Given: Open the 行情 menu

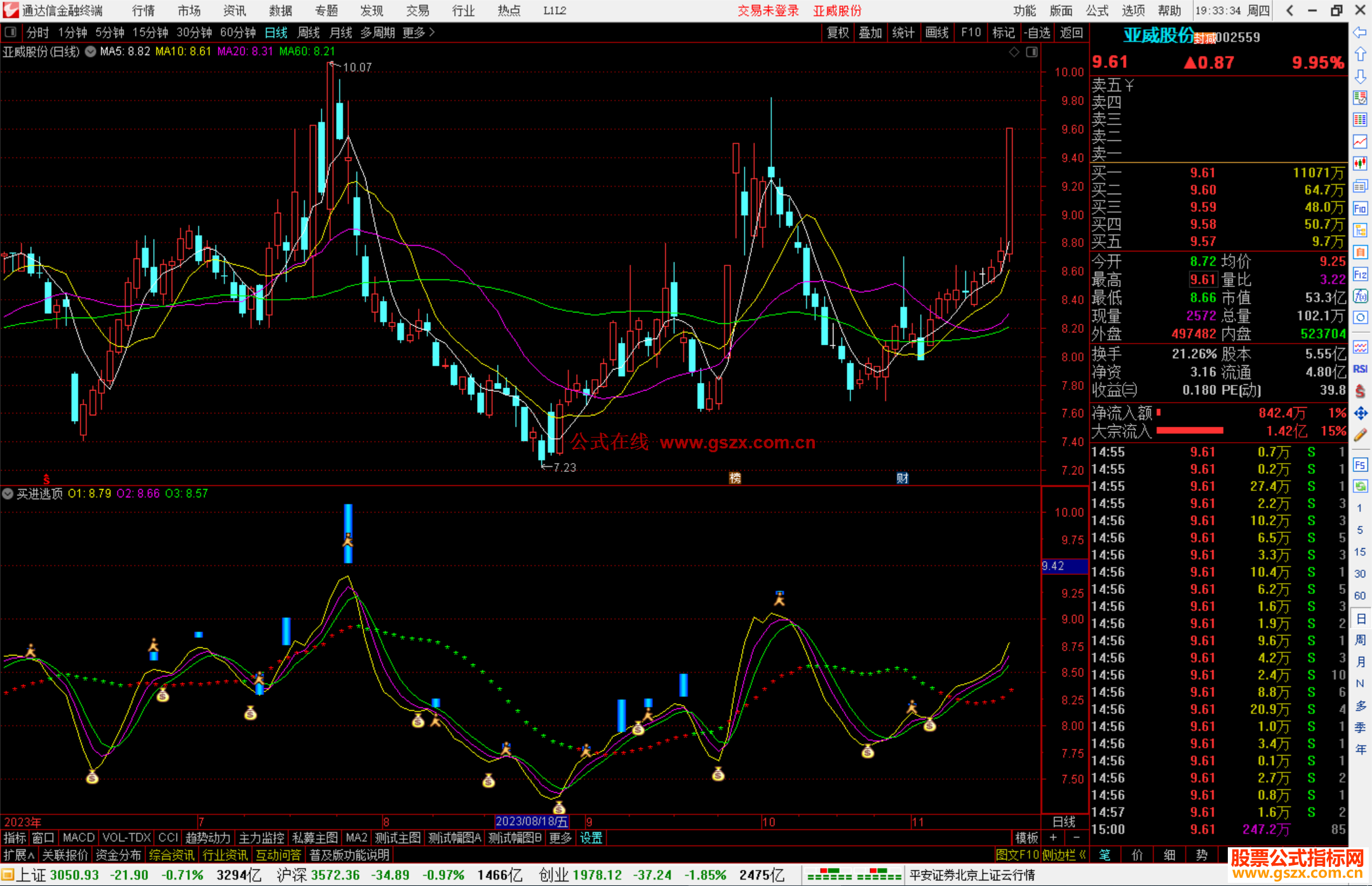Looking at the screenshot, I should point(143,11).
